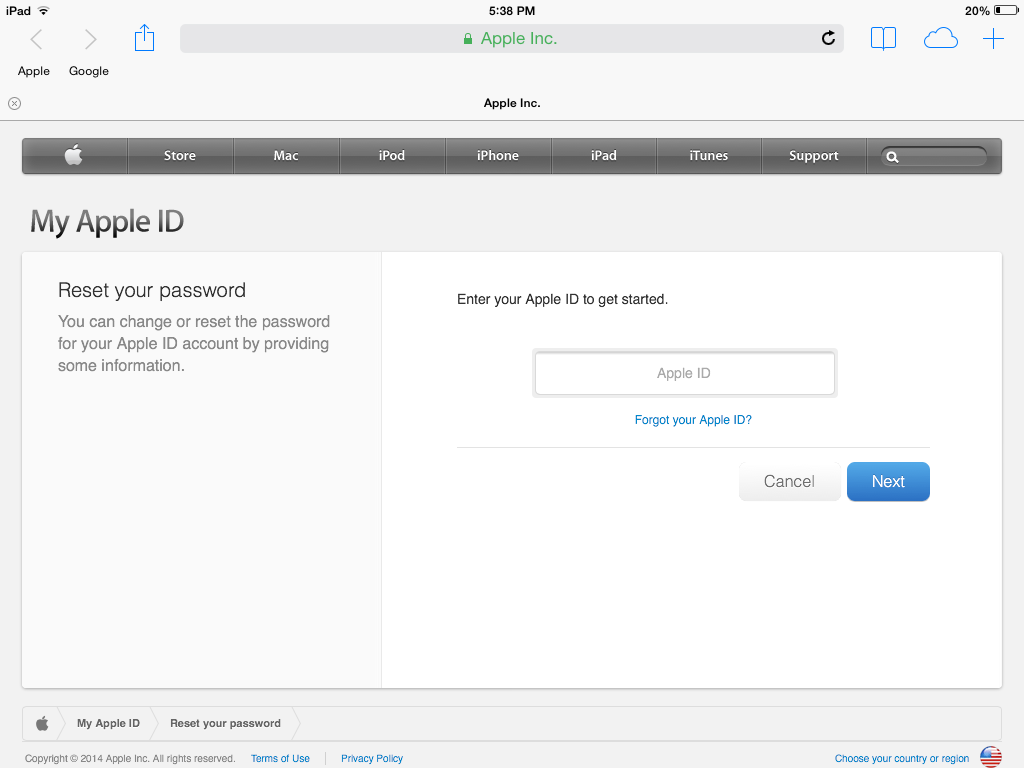Screen dimensions: 1024x768
Task: Click Choose your country or region
Action: [x=901, y=758]
